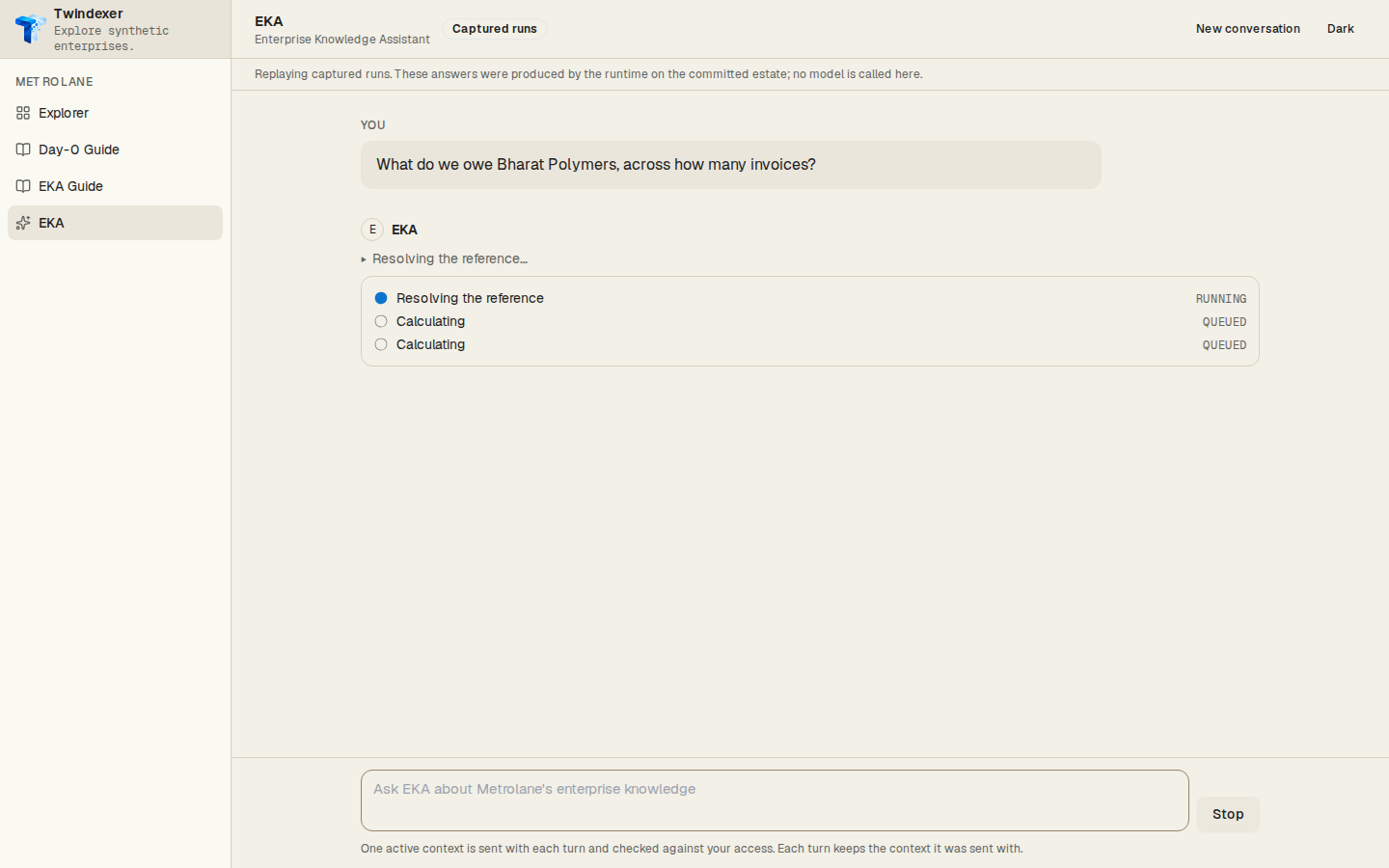1389x868 pixels.
Task: Click the second queued Calculating circle
Action: click(x=381, y=344)
